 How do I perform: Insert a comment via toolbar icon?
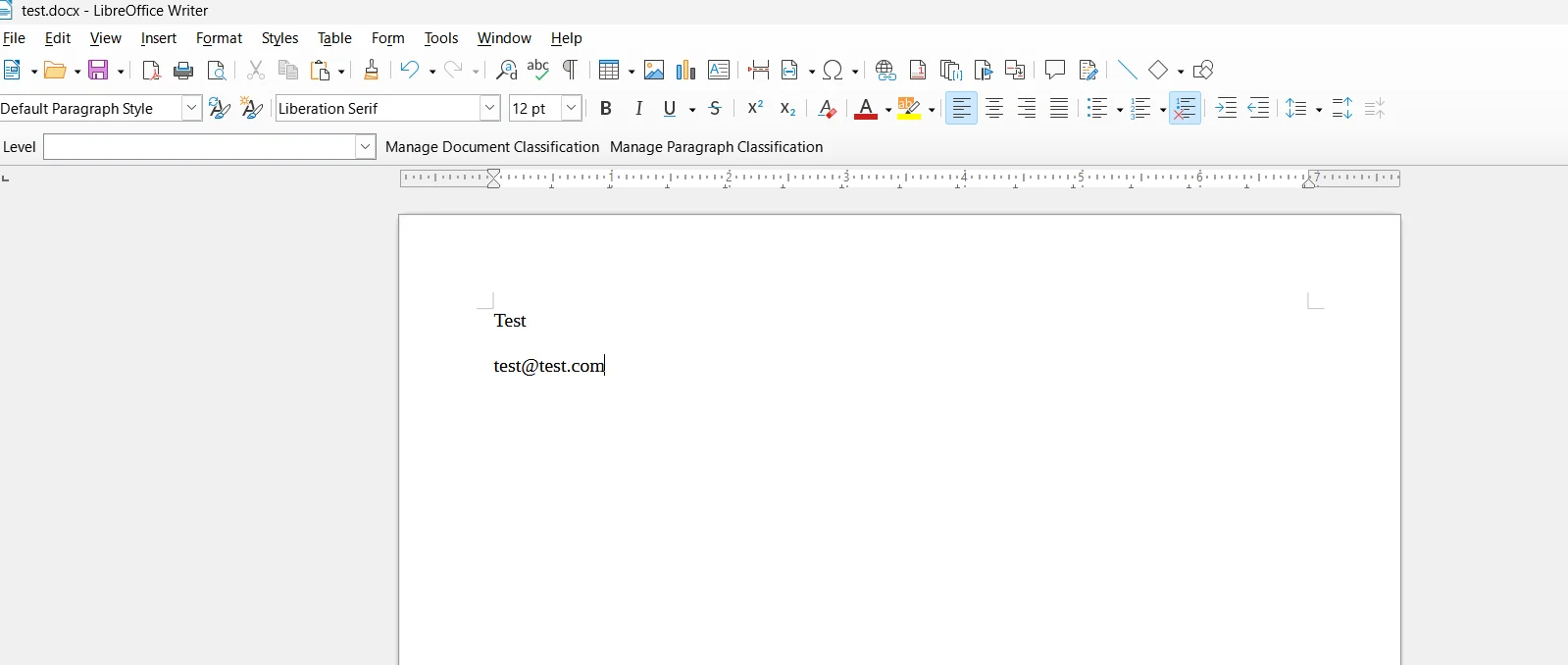point(1054,71)
